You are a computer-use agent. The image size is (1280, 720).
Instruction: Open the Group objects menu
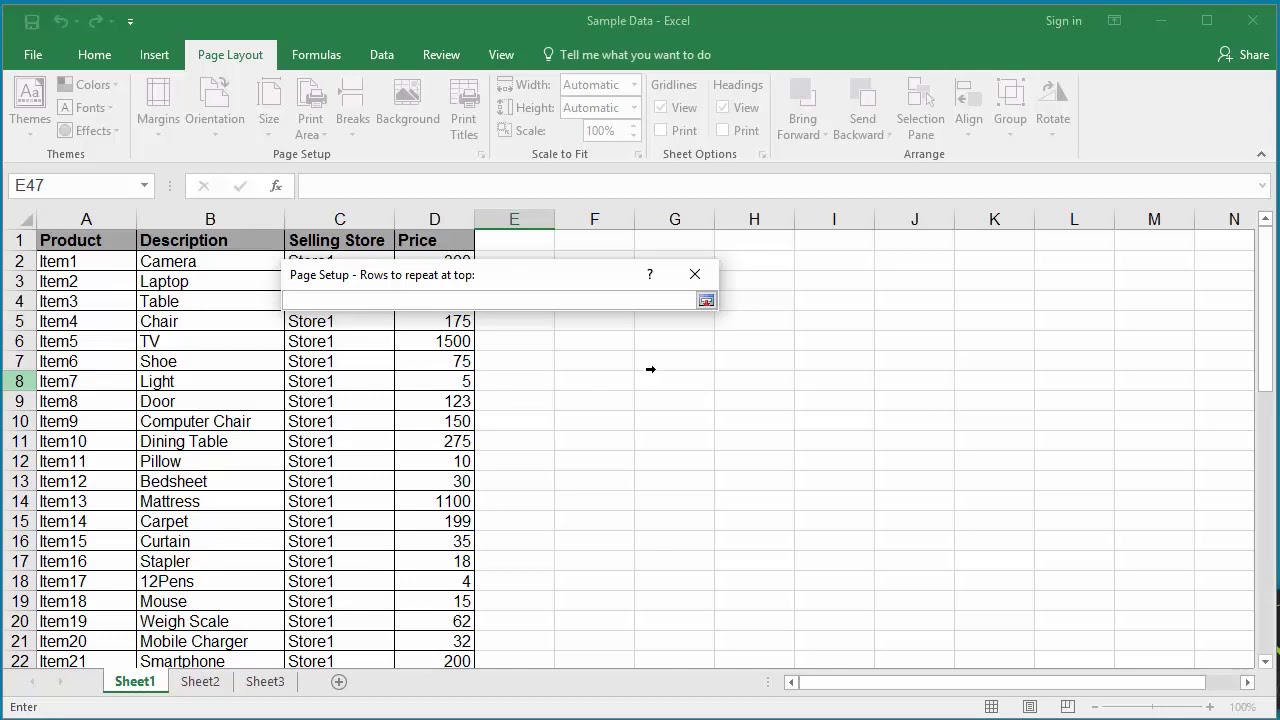(x=1010, y=108)
